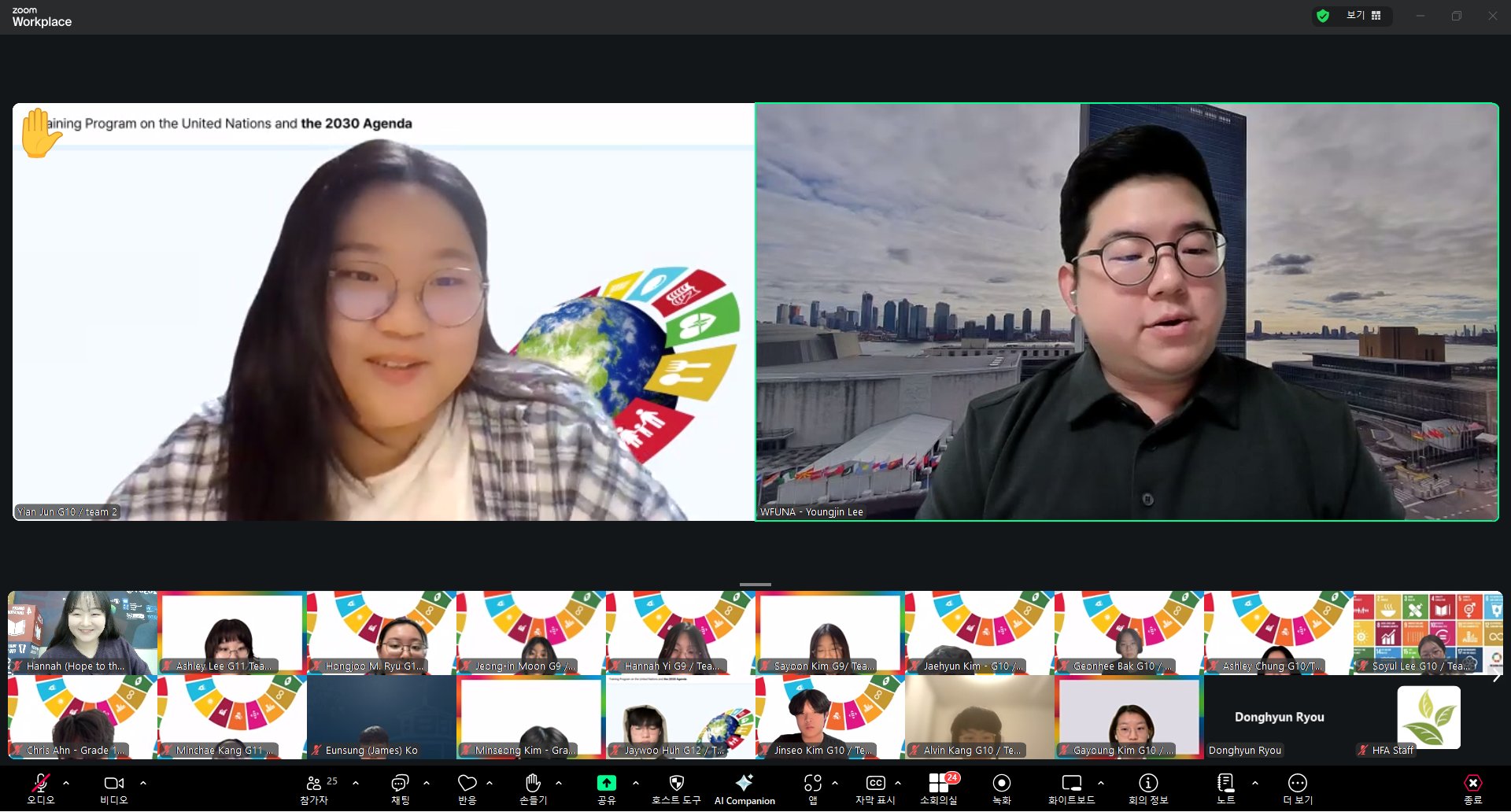Image resolution: width=1511 pixels, height=812 pixels.
Task: Click the red end meeting button
Action: (1473, 783)
